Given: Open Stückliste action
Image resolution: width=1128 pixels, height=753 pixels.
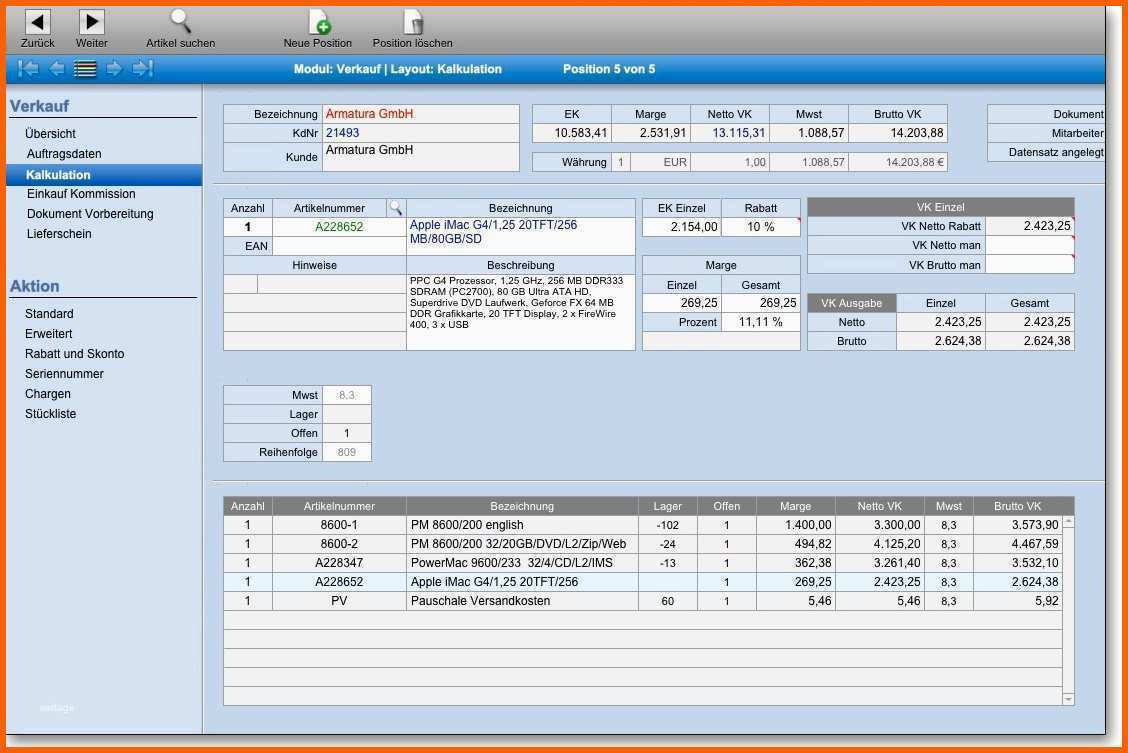Looking at the screenshot, I should point(50,414).
